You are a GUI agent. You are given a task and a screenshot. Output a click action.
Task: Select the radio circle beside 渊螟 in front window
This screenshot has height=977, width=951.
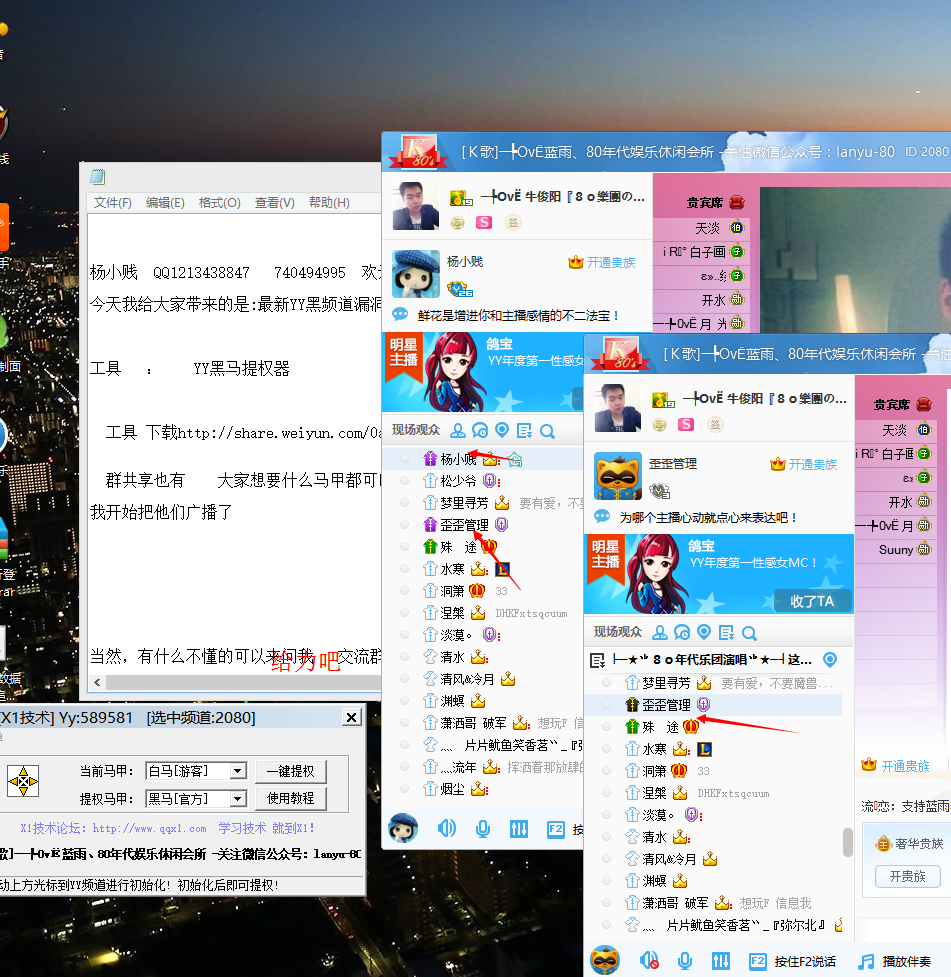pos(606,881)
